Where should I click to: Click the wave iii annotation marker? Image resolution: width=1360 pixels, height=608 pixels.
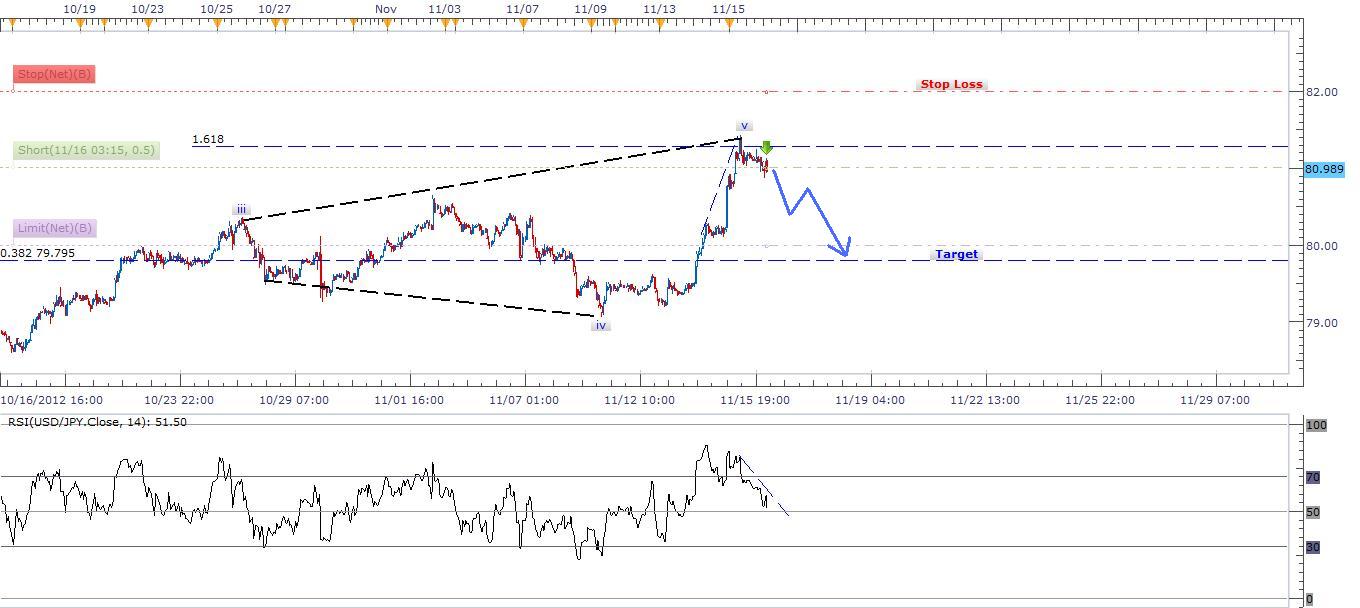[x=240, y=209]
